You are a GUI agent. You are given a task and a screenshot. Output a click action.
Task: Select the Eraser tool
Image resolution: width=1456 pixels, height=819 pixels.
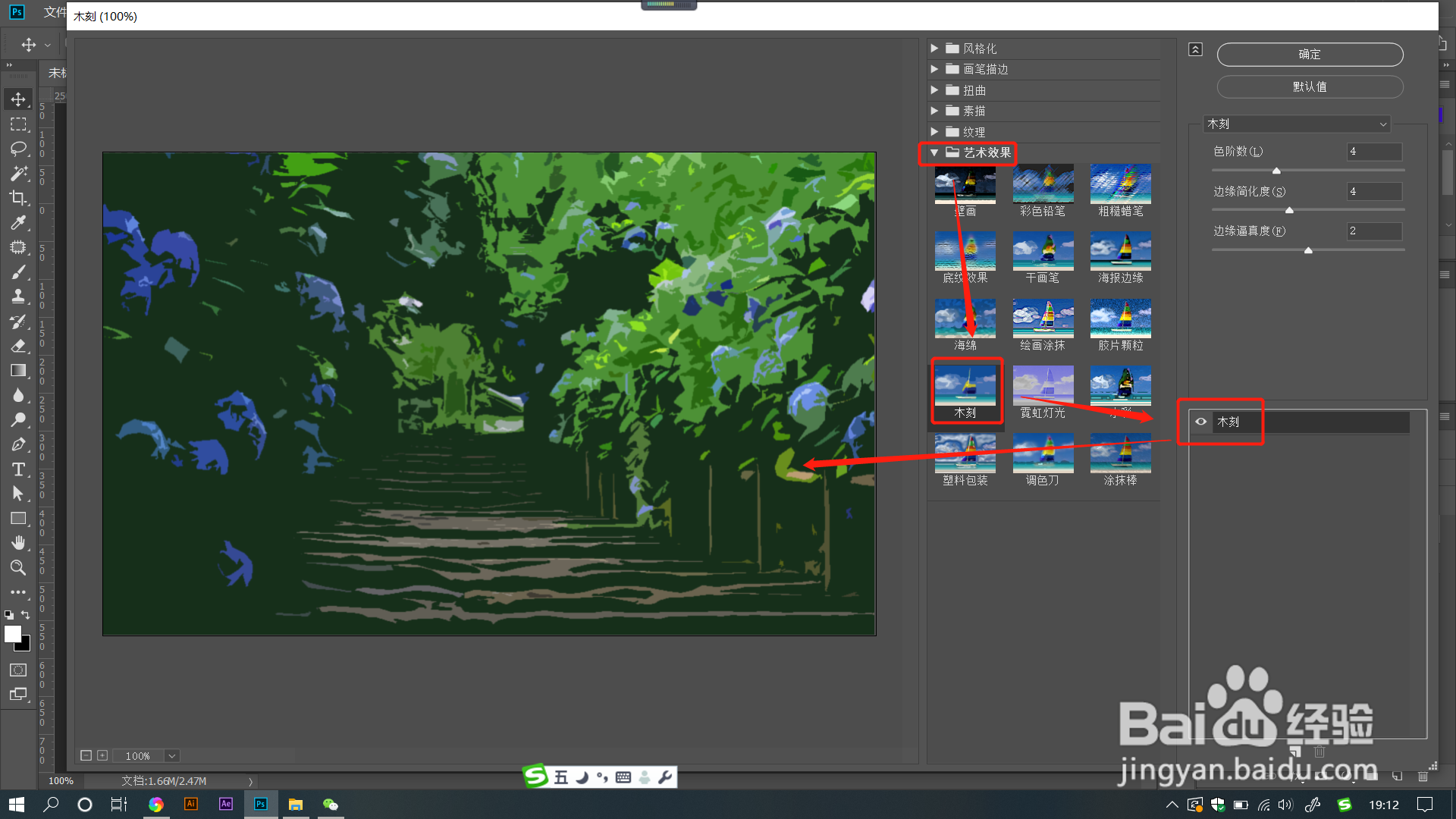click(18, 346)
